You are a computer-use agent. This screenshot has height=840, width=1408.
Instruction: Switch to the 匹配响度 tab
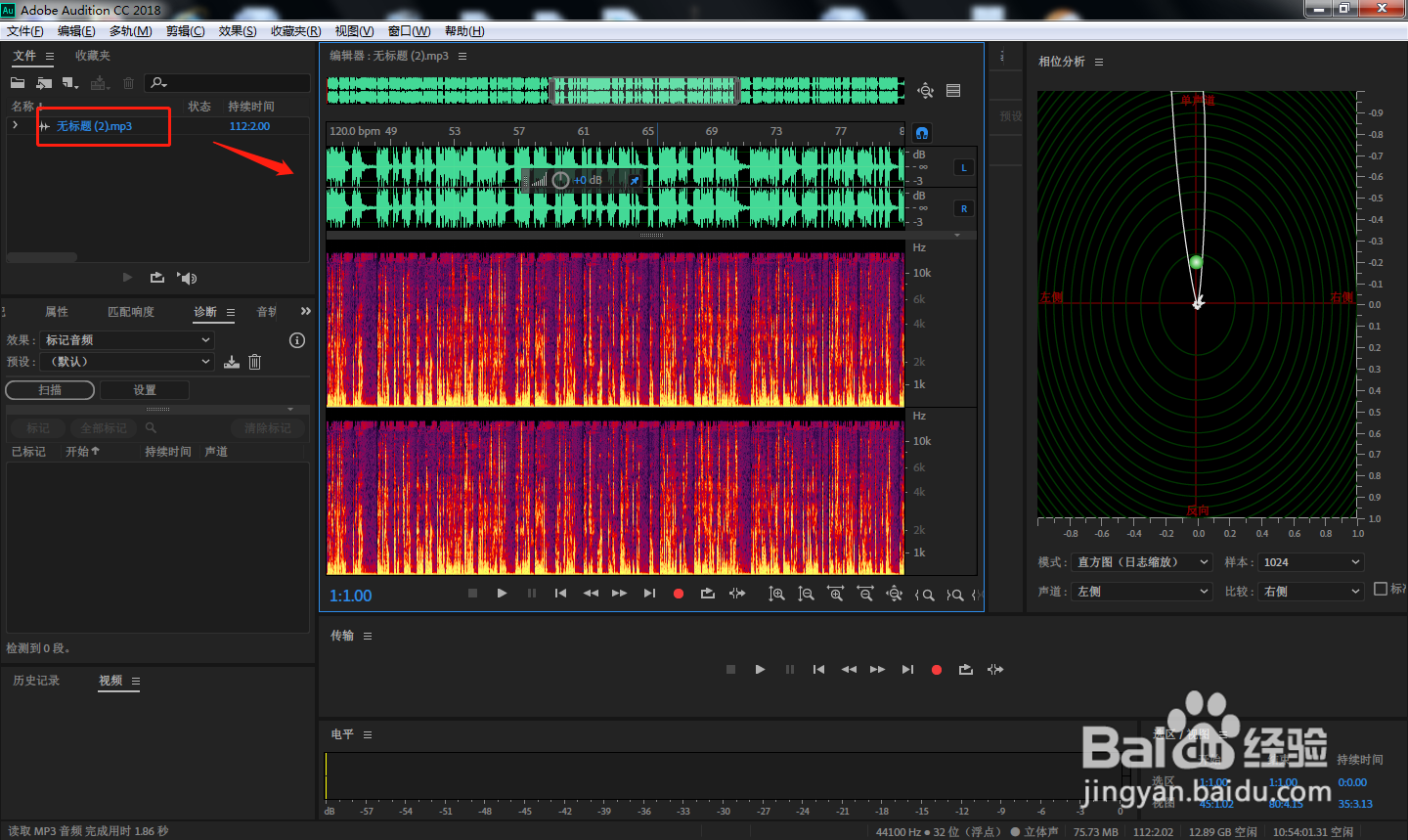131,312
